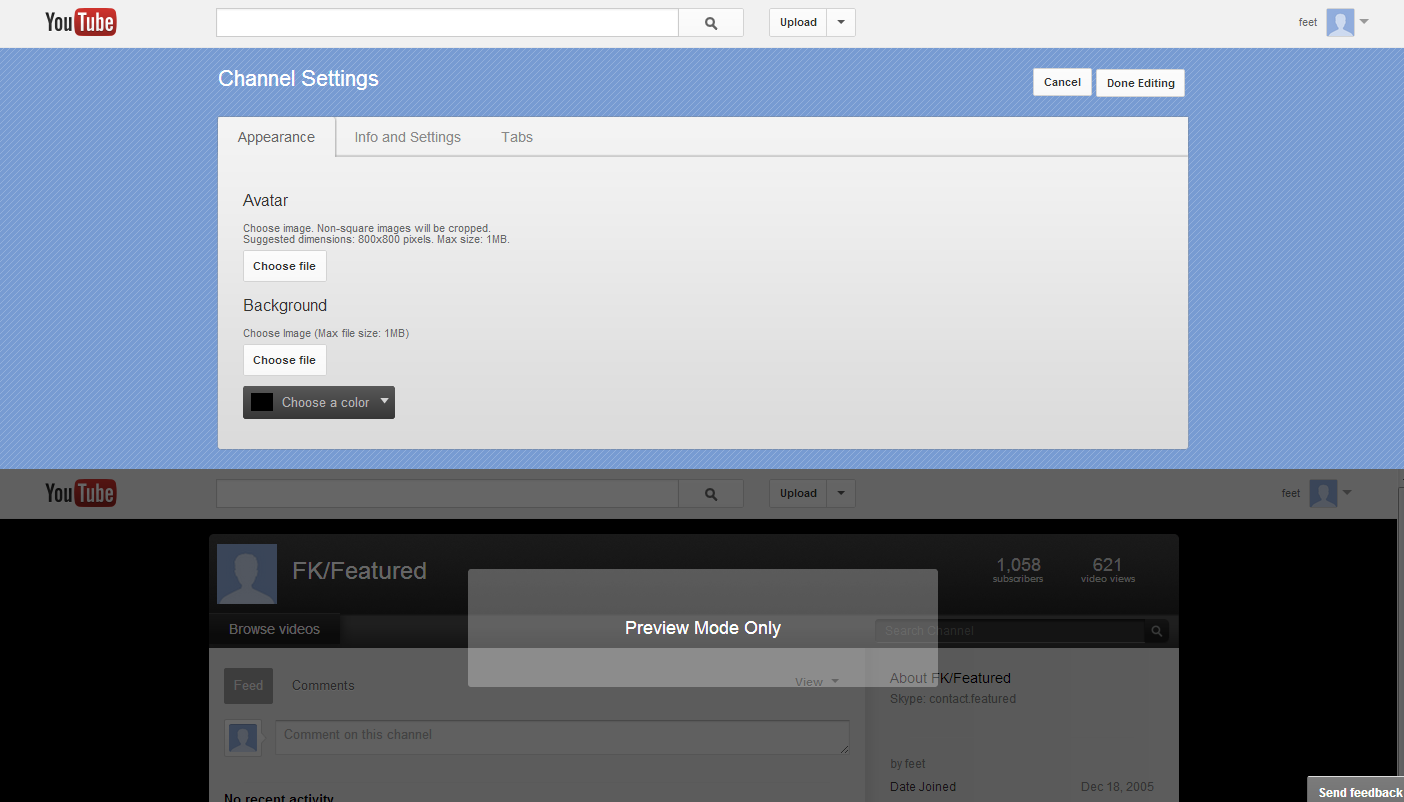Click the "feet" username in preview header
1404x802 pixels.
pos(1291,493)
